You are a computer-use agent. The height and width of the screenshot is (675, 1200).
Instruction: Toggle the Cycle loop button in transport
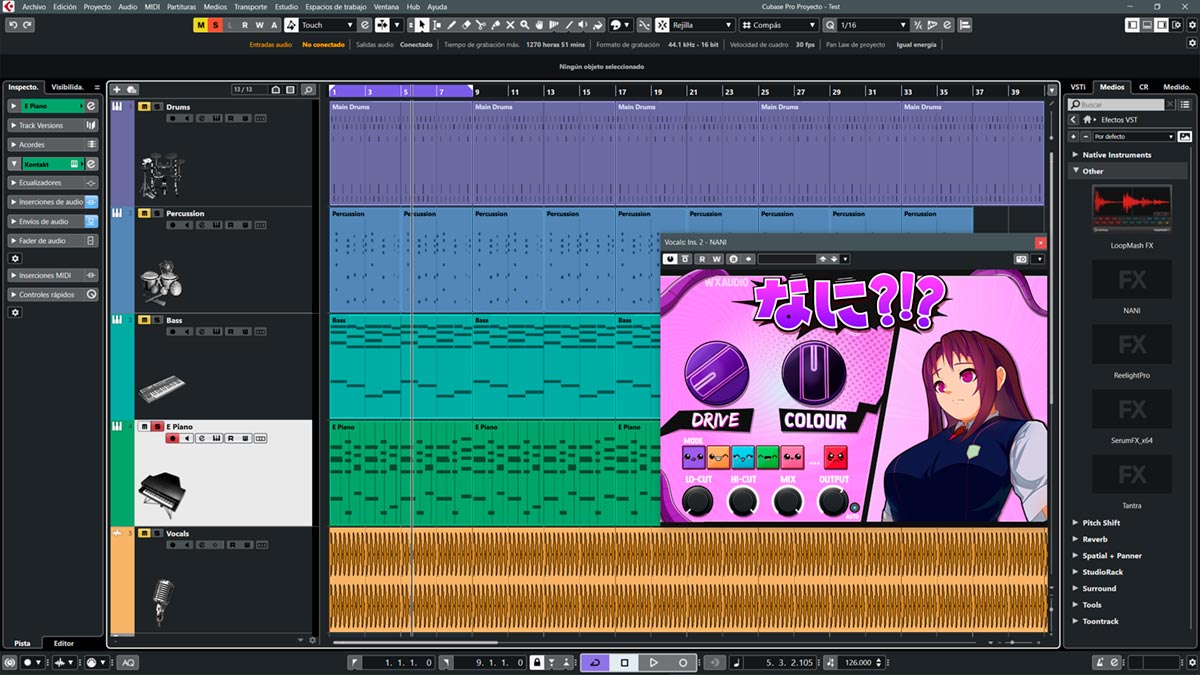tap(595, 662)
